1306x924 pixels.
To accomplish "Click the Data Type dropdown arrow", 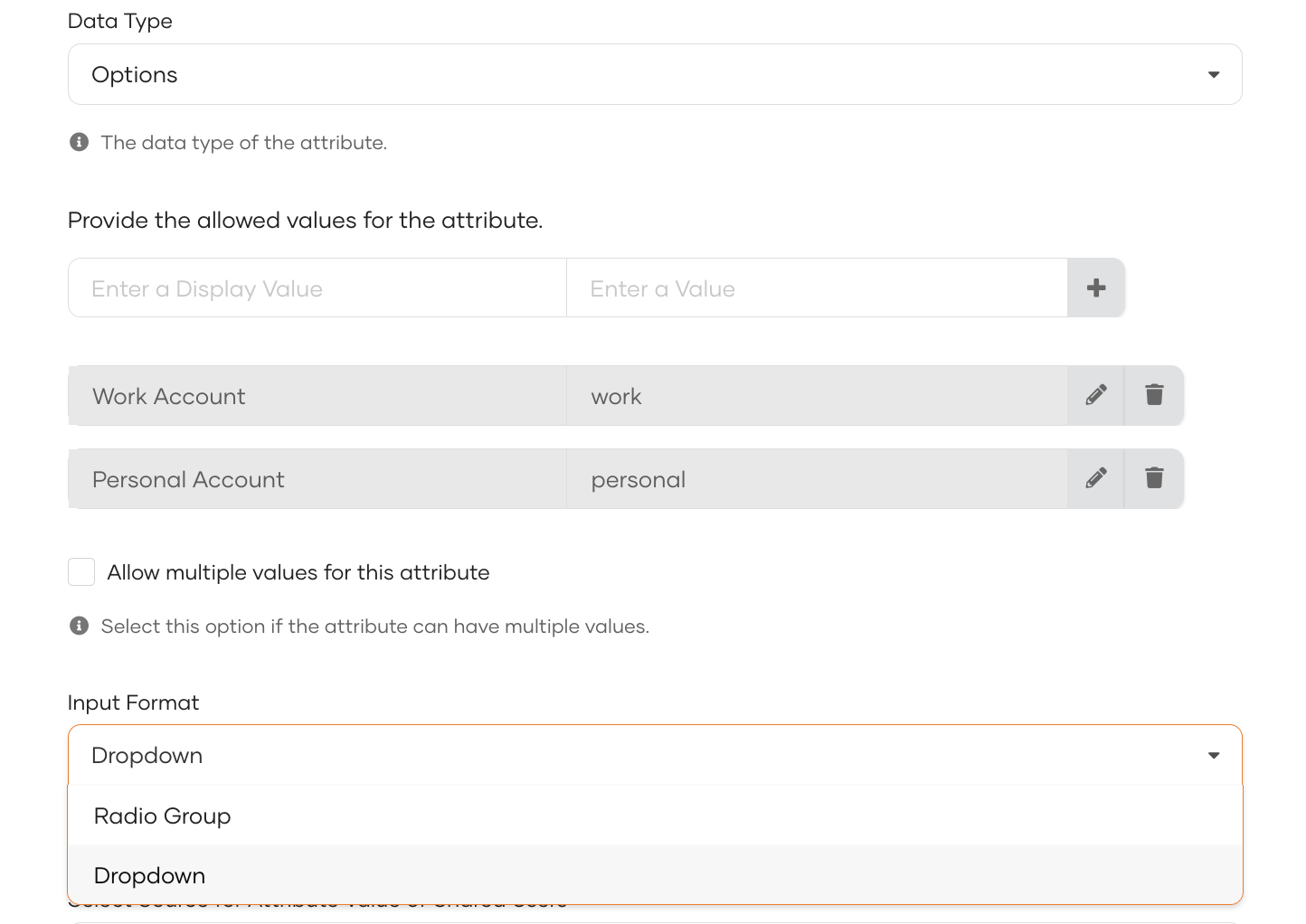I will [1214, 75].
